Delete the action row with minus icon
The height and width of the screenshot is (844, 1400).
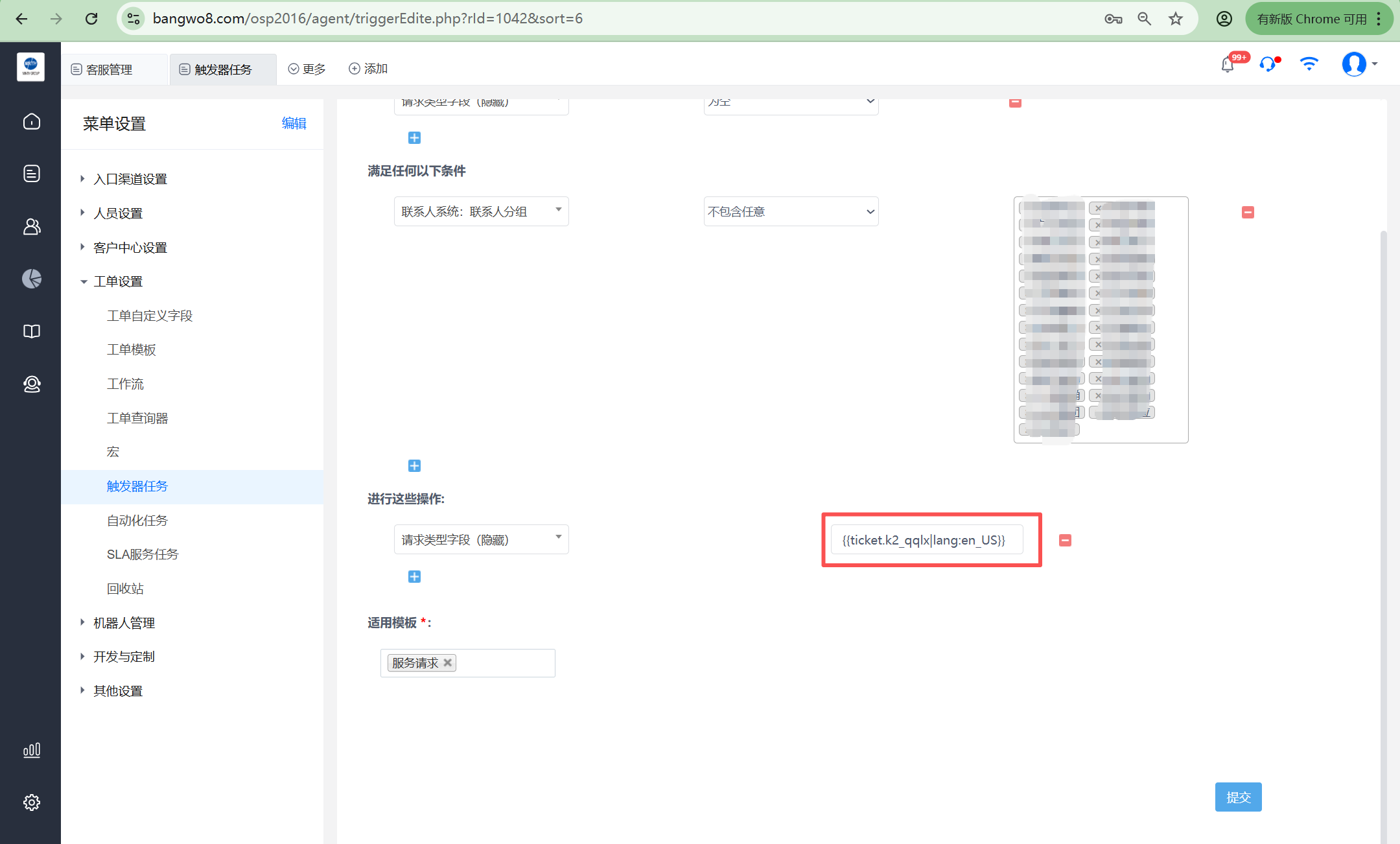tap(1065, 540)
